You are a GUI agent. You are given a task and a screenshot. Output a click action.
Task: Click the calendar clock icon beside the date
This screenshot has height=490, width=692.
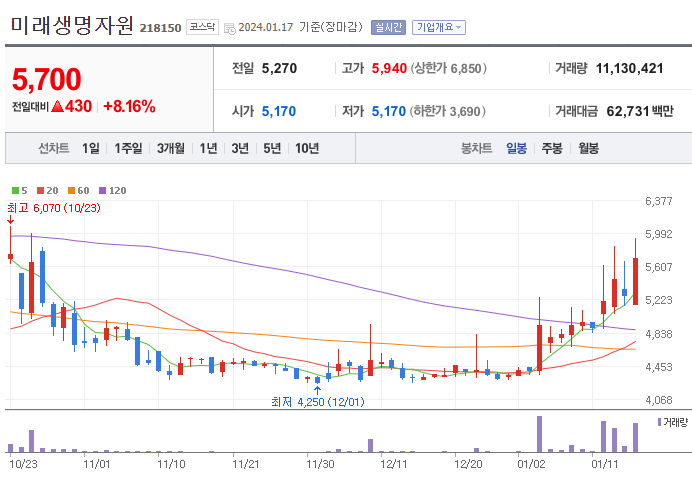pos(229,29)
